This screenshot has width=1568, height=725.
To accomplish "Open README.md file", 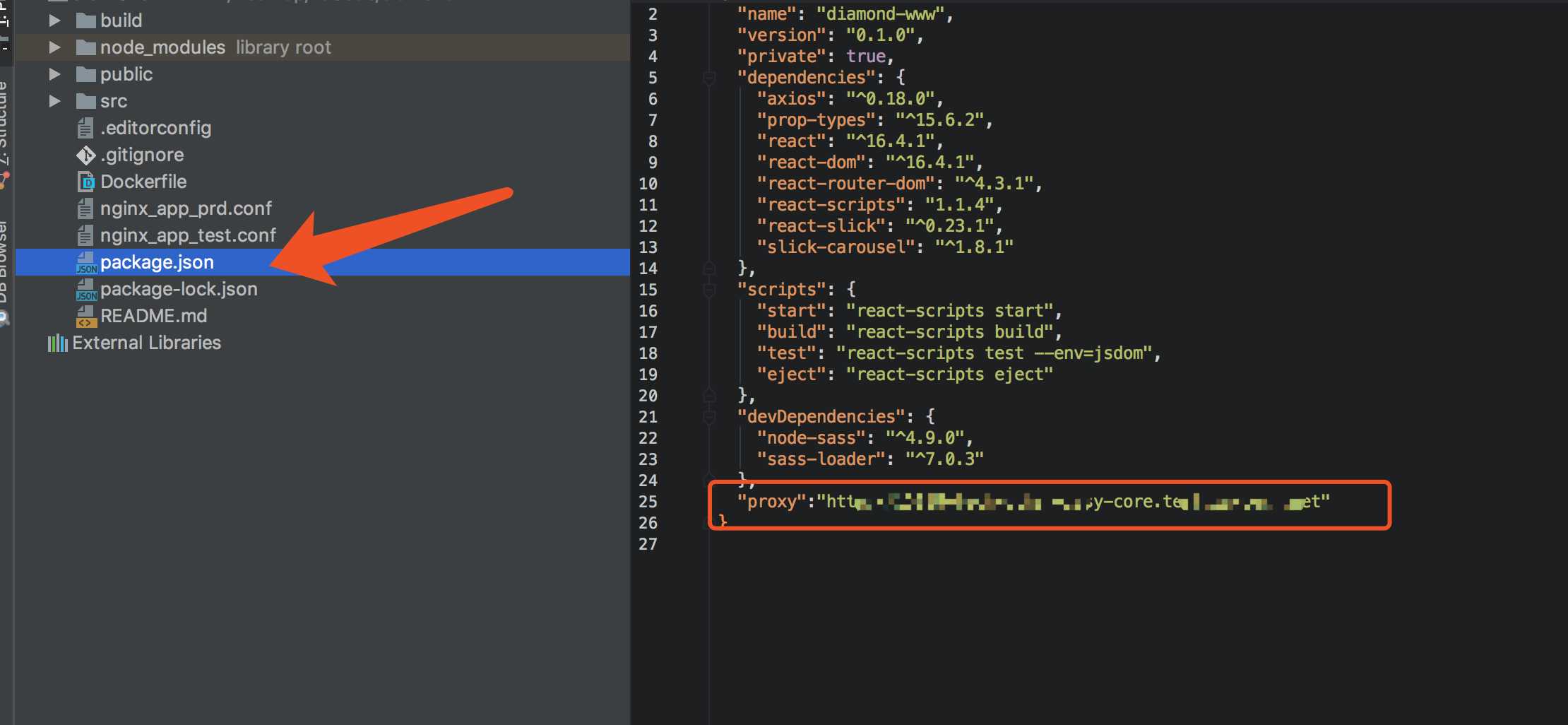I will point(153,316).
